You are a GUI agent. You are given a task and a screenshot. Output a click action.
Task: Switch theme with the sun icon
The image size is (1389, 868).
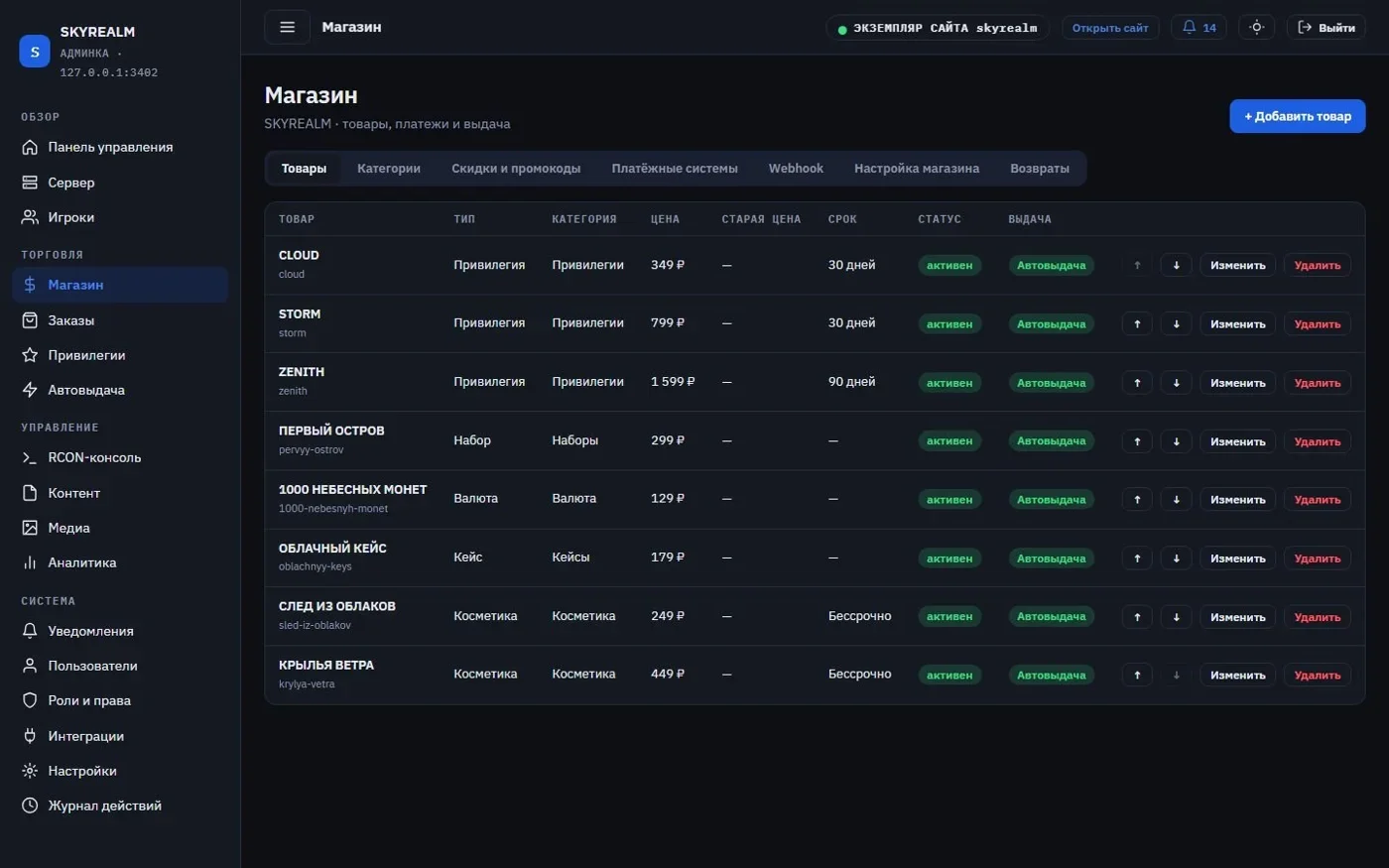tap(1256, 28)
